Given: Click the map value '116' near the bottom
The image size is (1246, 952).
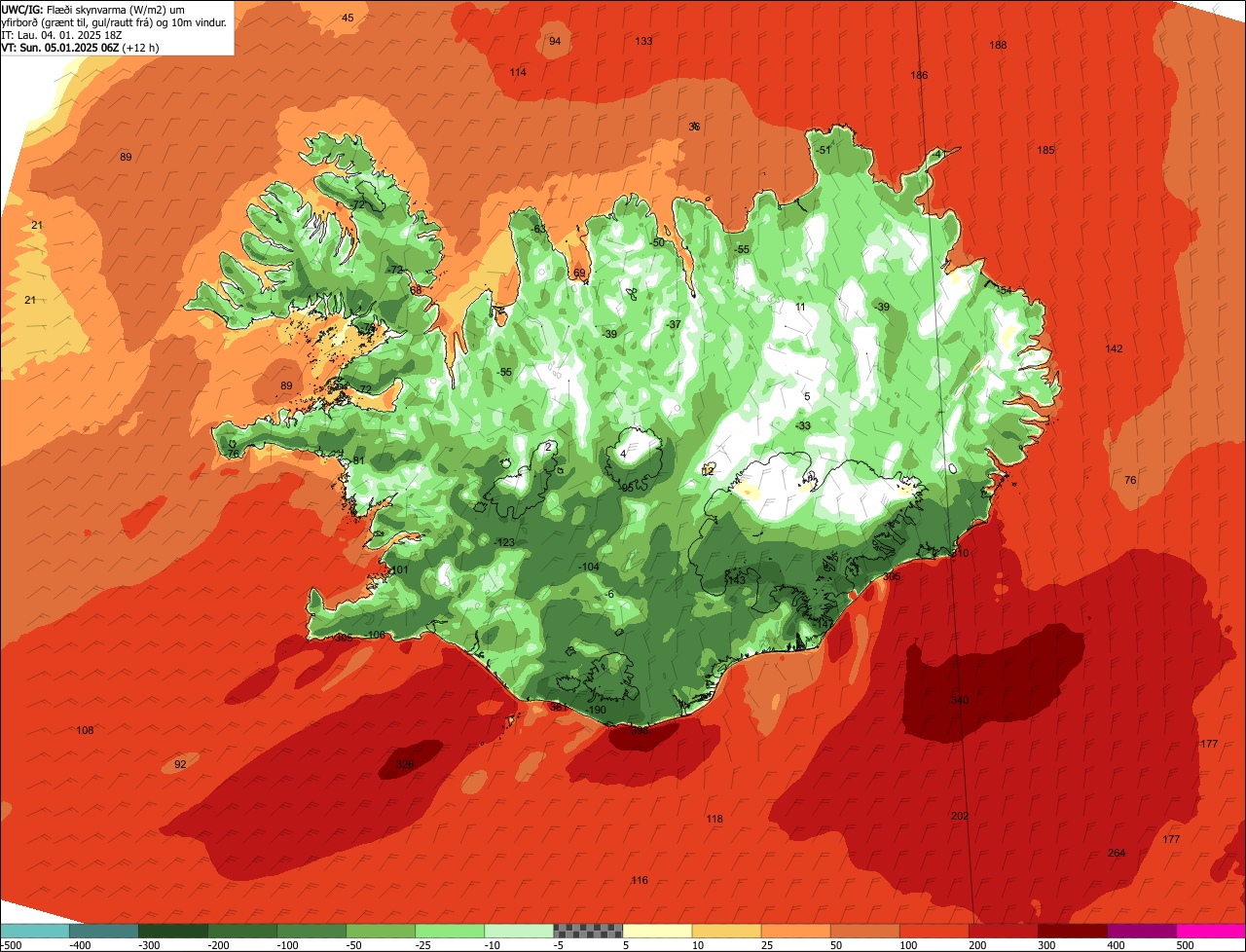Looking at the screenshot, I should coord(639,881).
